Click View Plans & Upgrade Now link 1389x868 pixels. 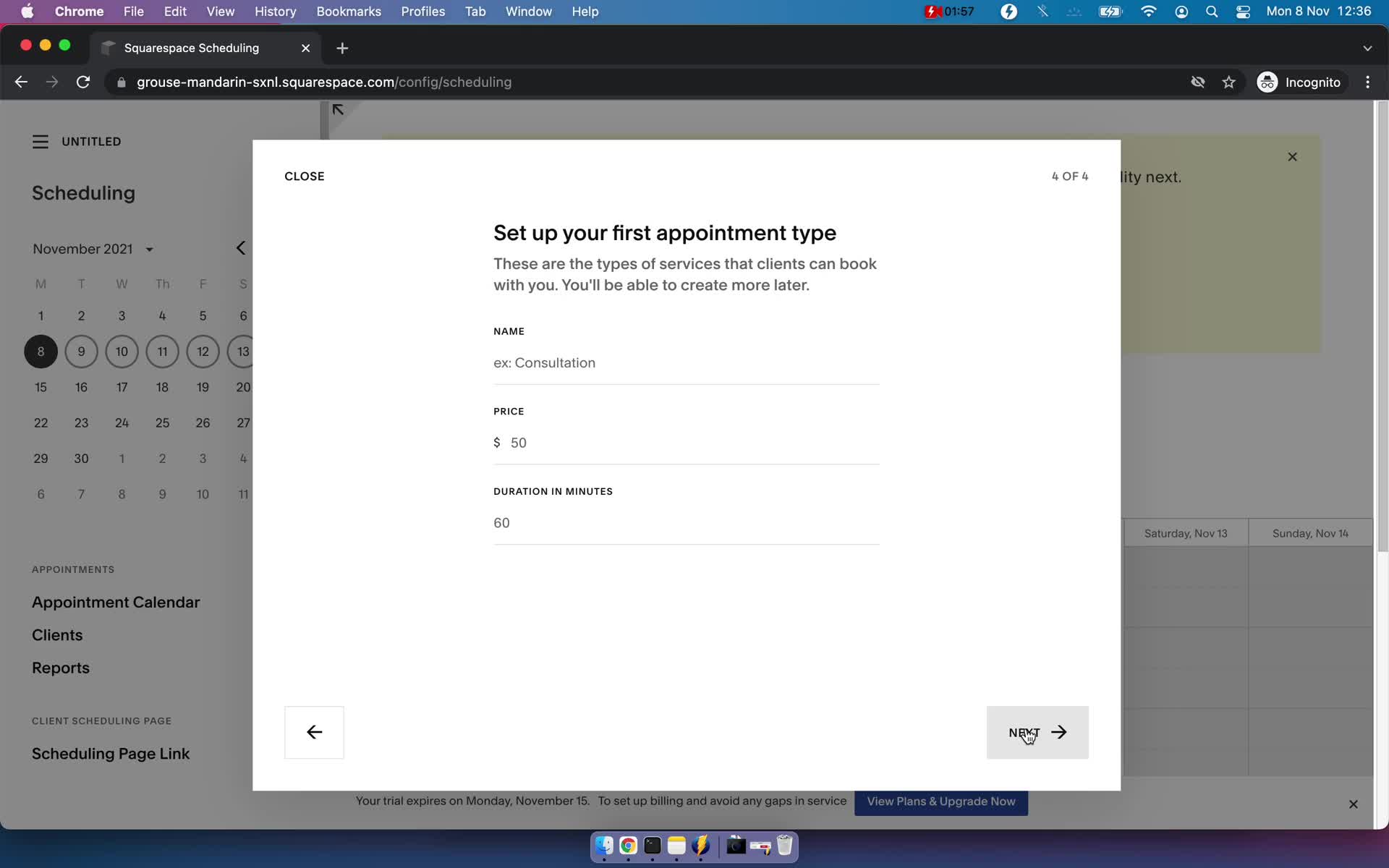click(x=940, y=800)
